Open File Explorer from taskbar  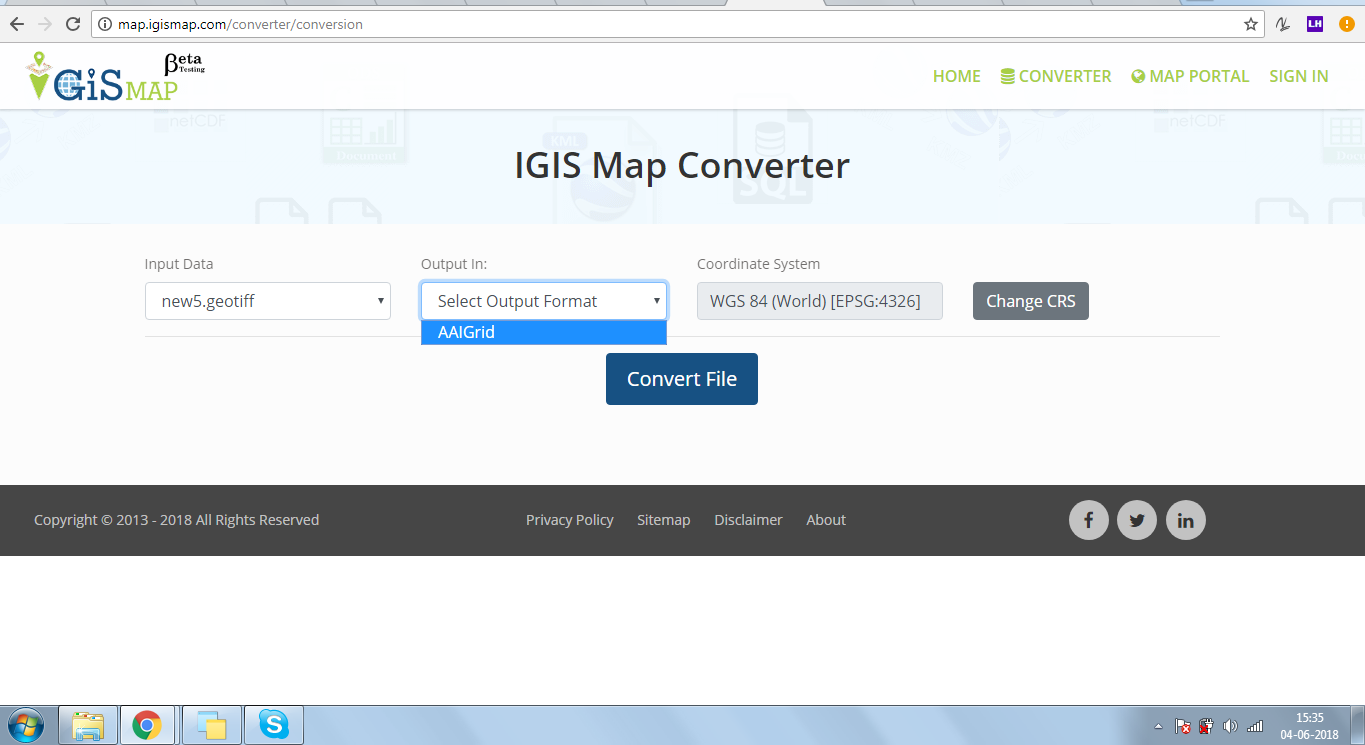pyautogui.click(x=88, y=724)
